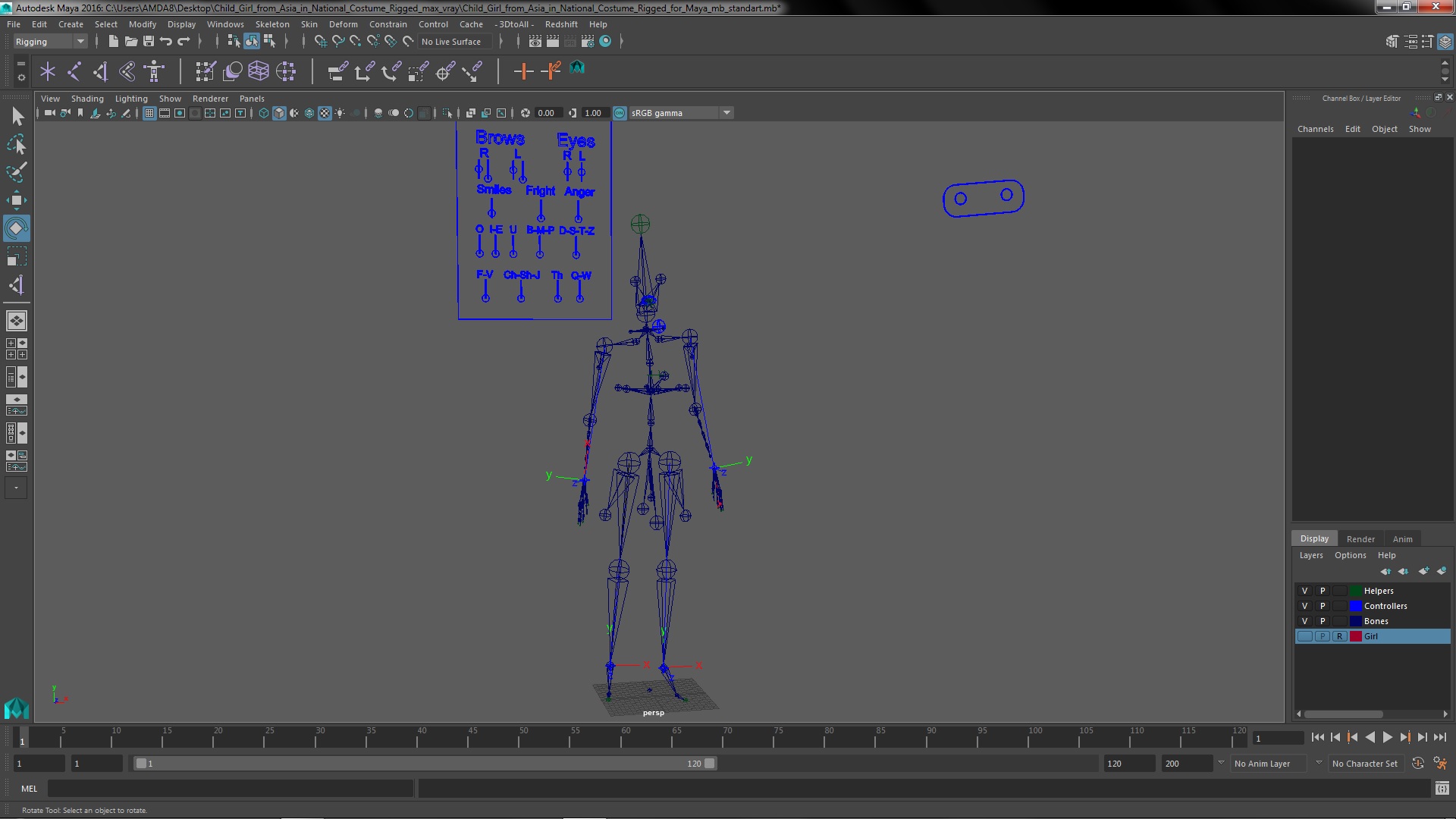Click the New Scene icon
This screenshot has height=819, width=1456.
[x=113, y=42]
